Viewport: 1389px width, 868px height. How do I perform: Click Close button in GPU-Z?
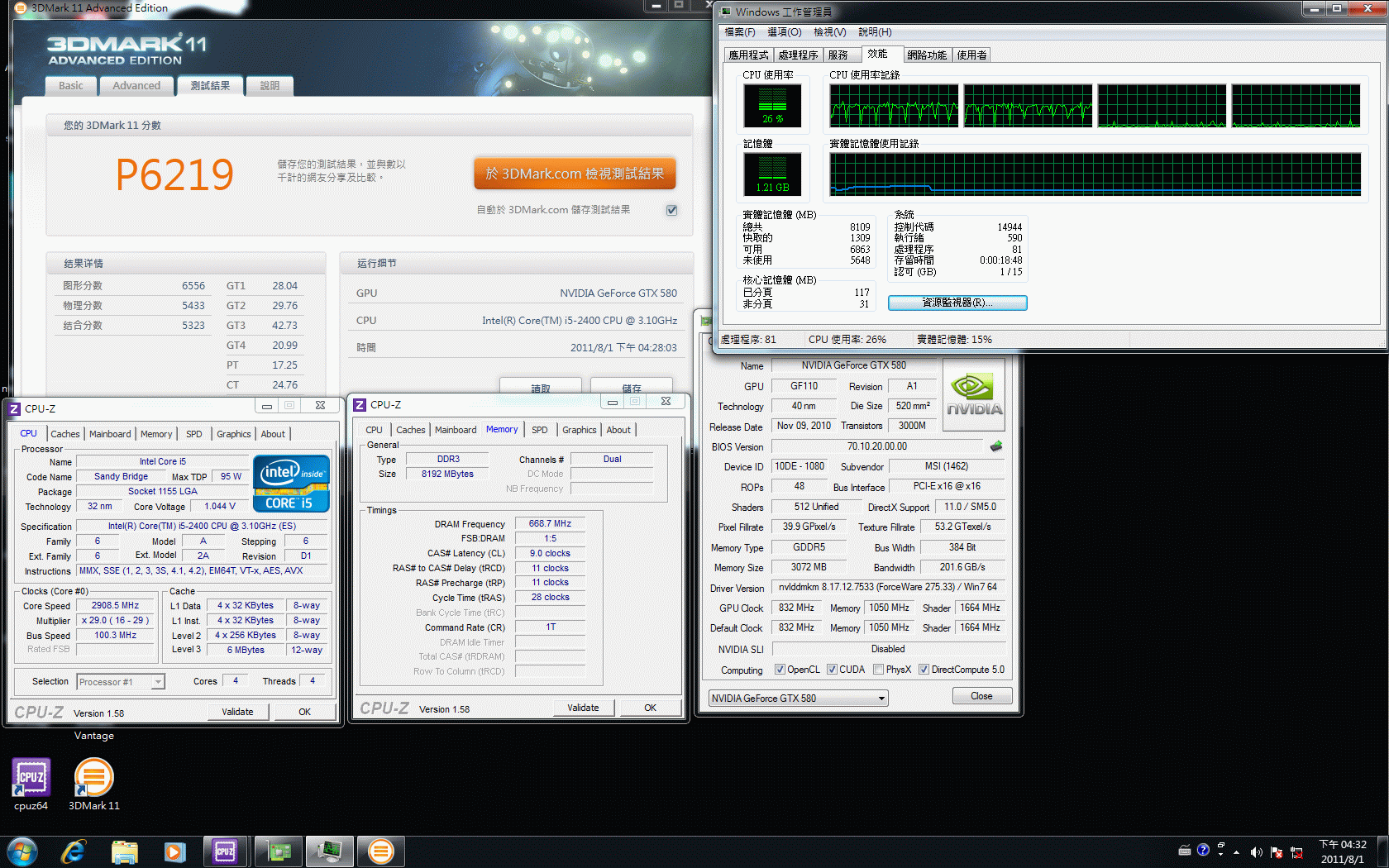[x=981, y=696]
